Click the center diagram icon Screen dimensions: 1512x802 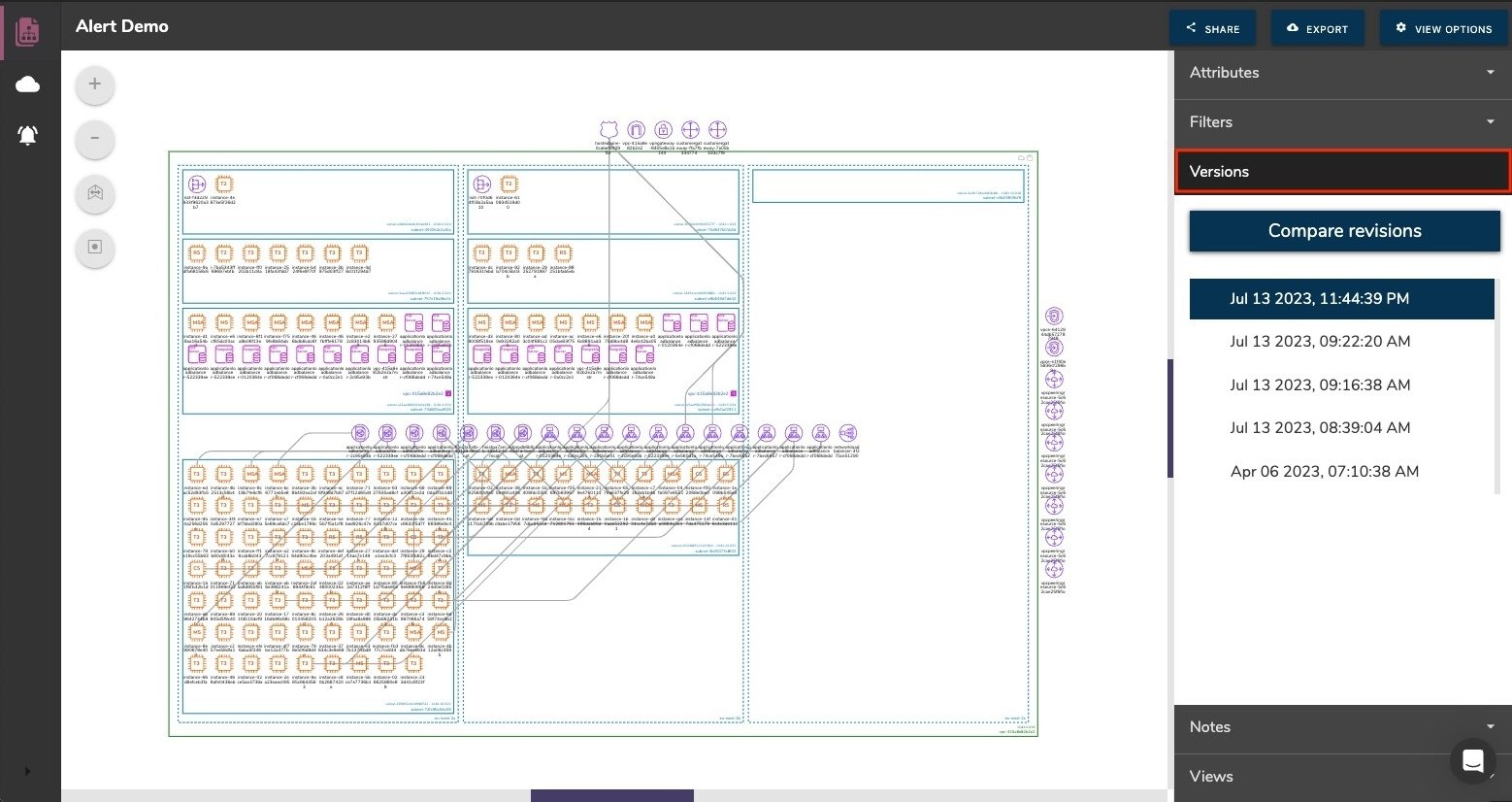pos(95,247)
